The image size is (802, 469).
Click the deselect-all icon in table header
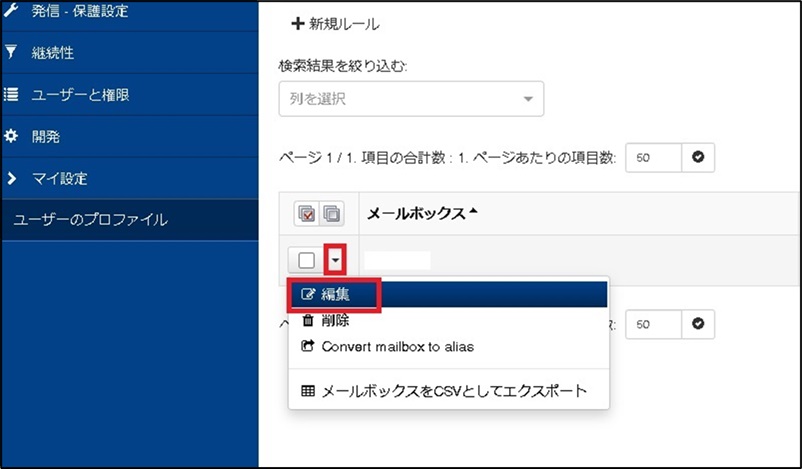pos(332,213)
